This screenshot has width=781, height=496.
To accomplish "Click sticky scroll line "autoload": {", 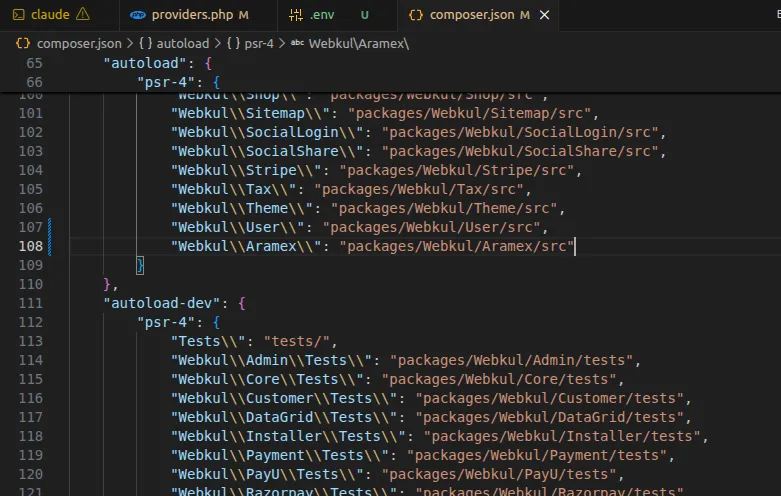I will tap(157, 63).
